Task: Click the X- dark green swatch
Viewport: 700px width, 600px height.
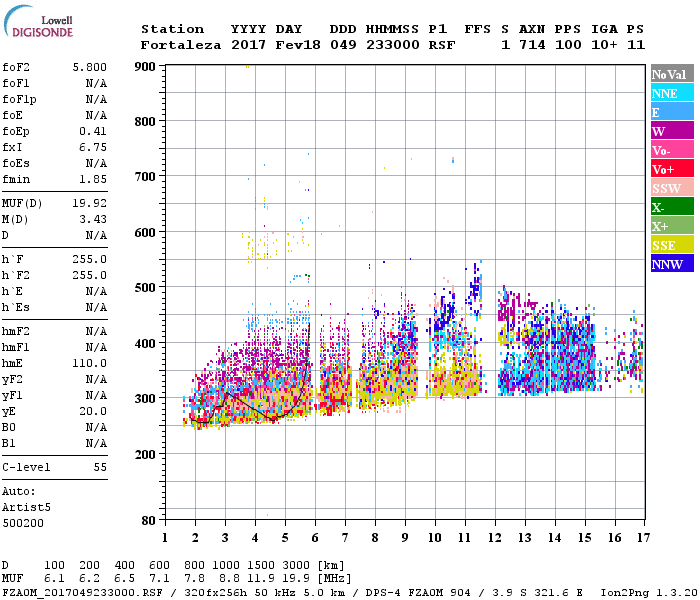Action: tap(672, 207)
